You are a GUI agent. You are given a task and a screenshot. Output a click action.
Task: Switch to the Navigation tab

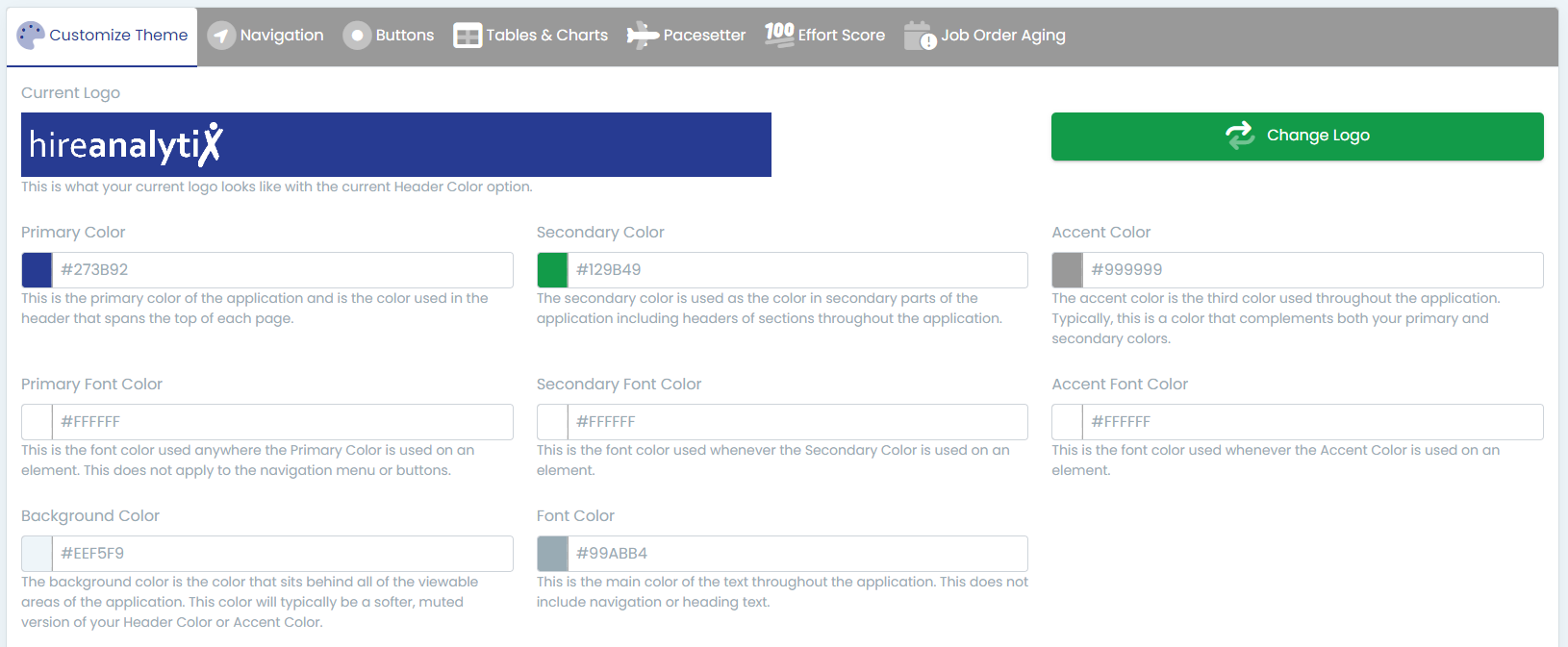(266, 37)
